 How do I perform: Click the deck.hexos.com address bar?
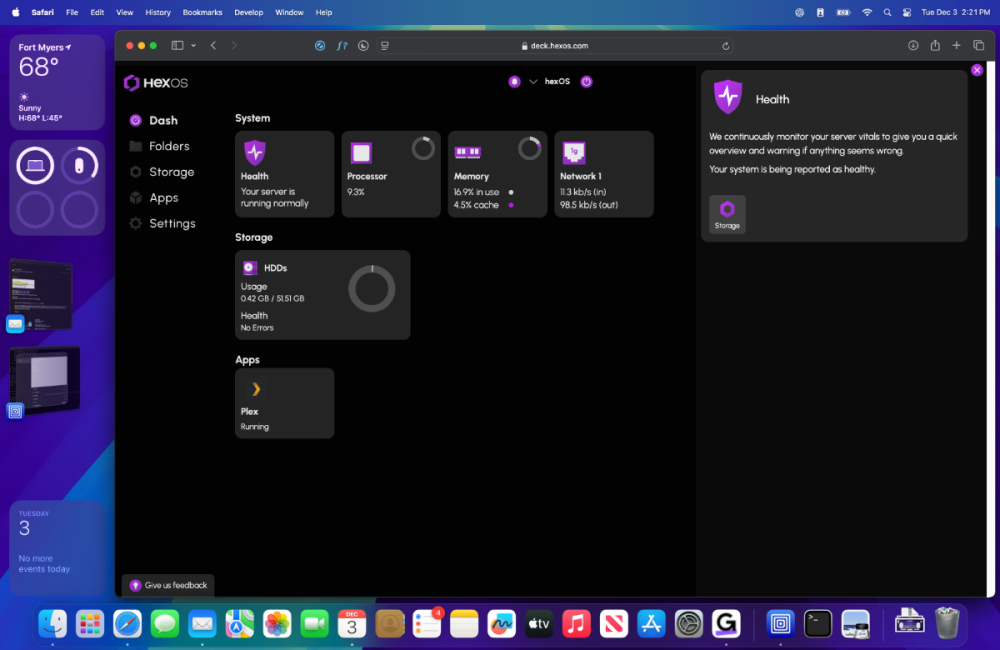tap(555, 46)
